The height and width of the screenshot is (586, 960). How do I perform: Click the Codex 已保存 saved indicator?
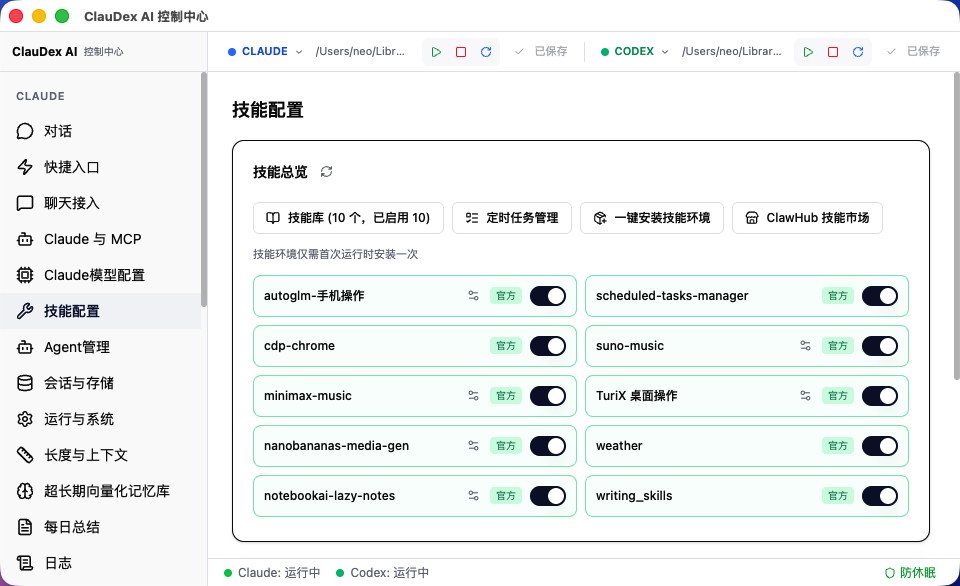pyautogui.click(x=913, y=51)
